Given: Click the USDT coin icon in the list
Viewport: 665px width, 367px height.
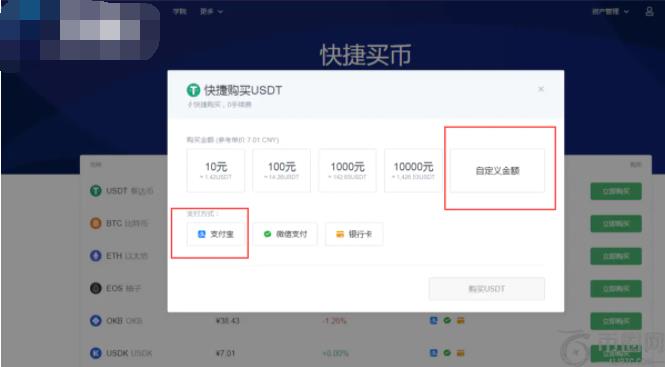Looking at the screenshot, I should pyautogui.click(x=96, y=191).
